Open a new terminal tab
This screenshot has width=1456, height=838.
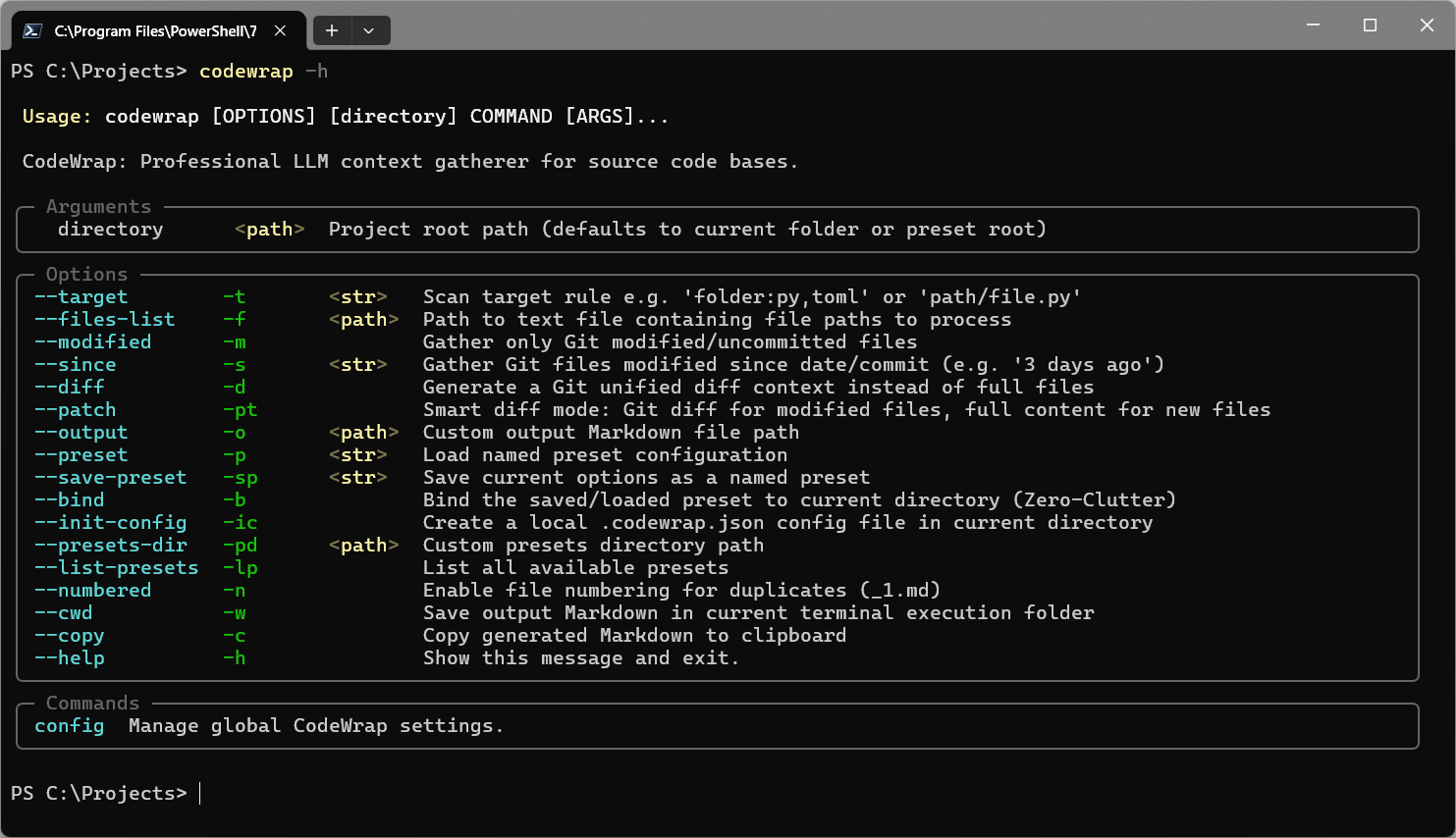click(332, 30)
